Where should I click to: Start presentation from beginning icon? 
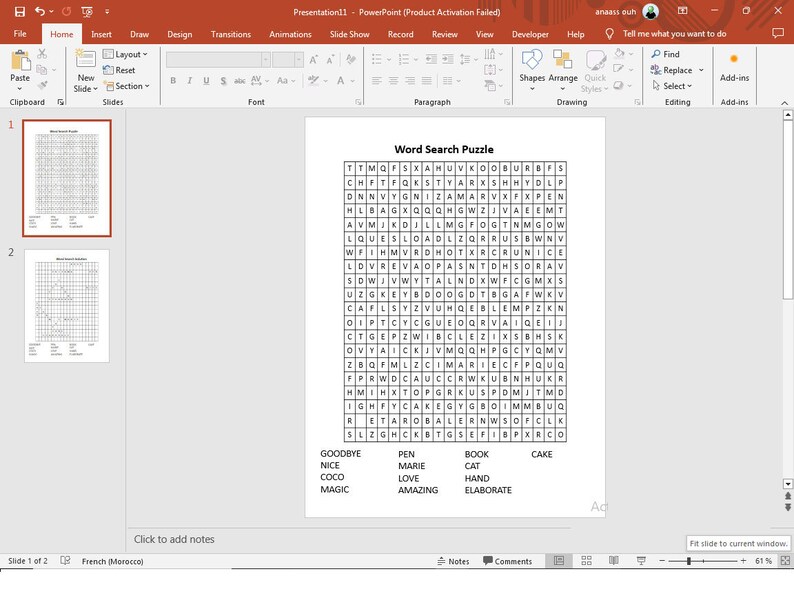pos(87,11)
